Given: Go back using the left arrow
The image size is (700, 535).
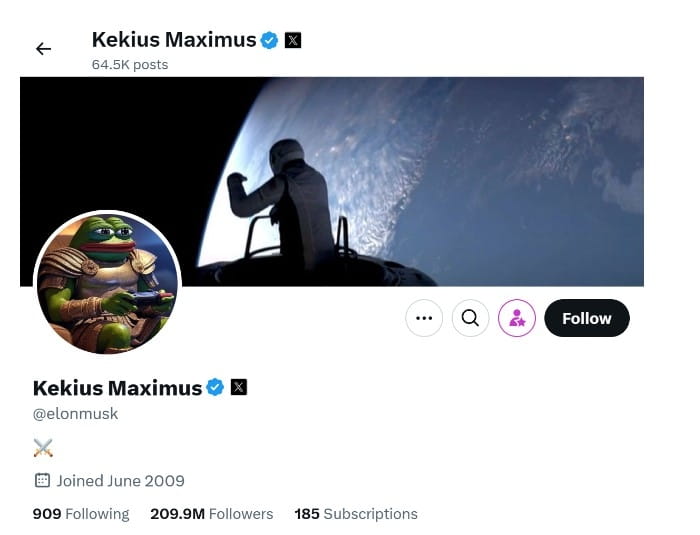Looking at the screenshot, I should click(x=43, y=49).
